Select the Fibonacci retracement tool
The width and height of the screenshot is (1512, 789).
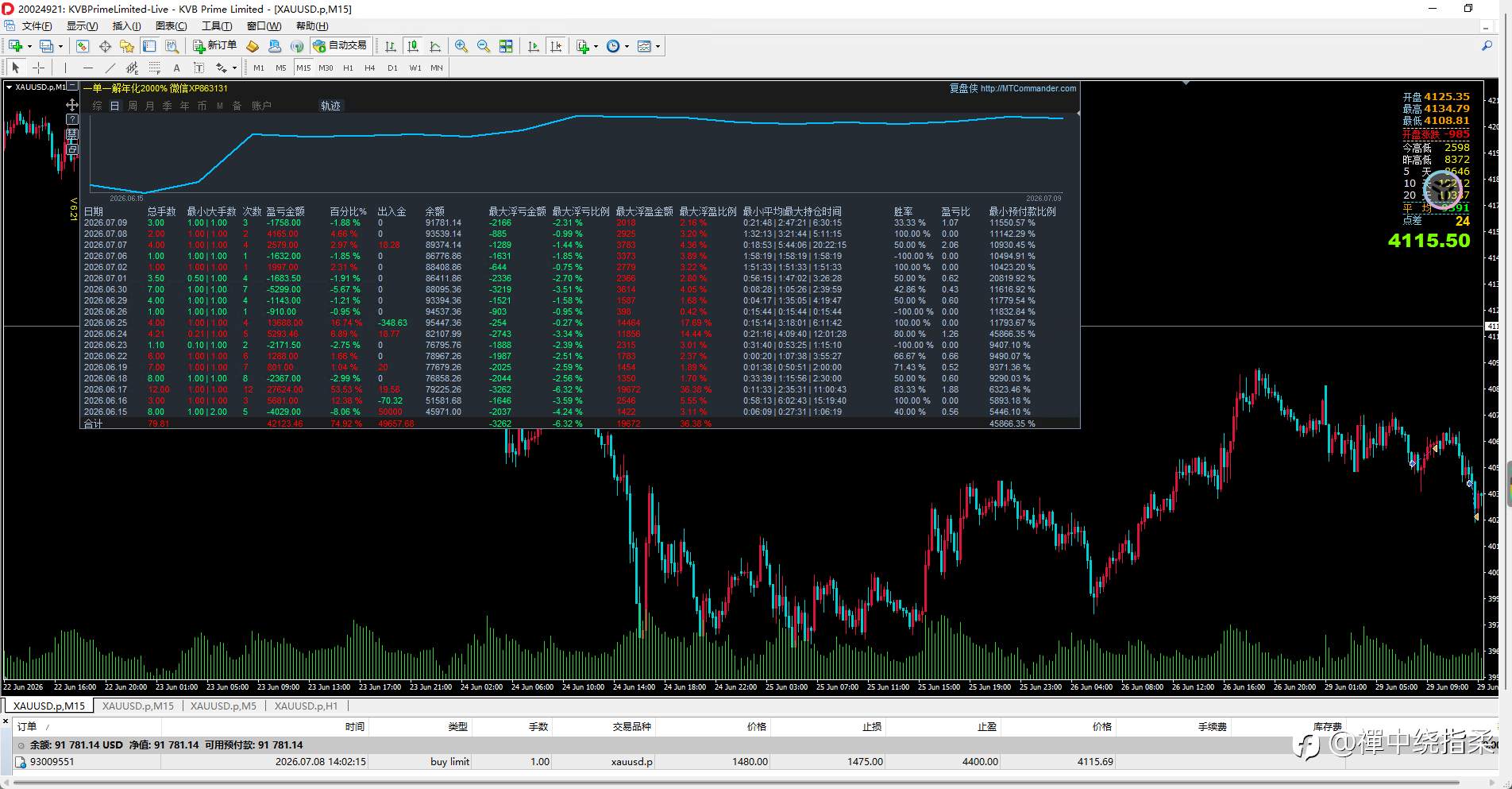(x=154, y=68)
